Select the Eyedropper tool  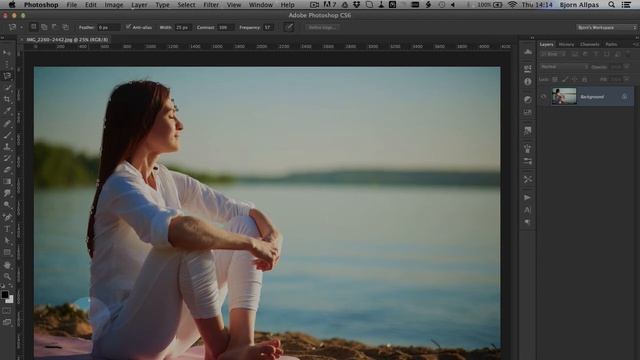tap(7, 111)
